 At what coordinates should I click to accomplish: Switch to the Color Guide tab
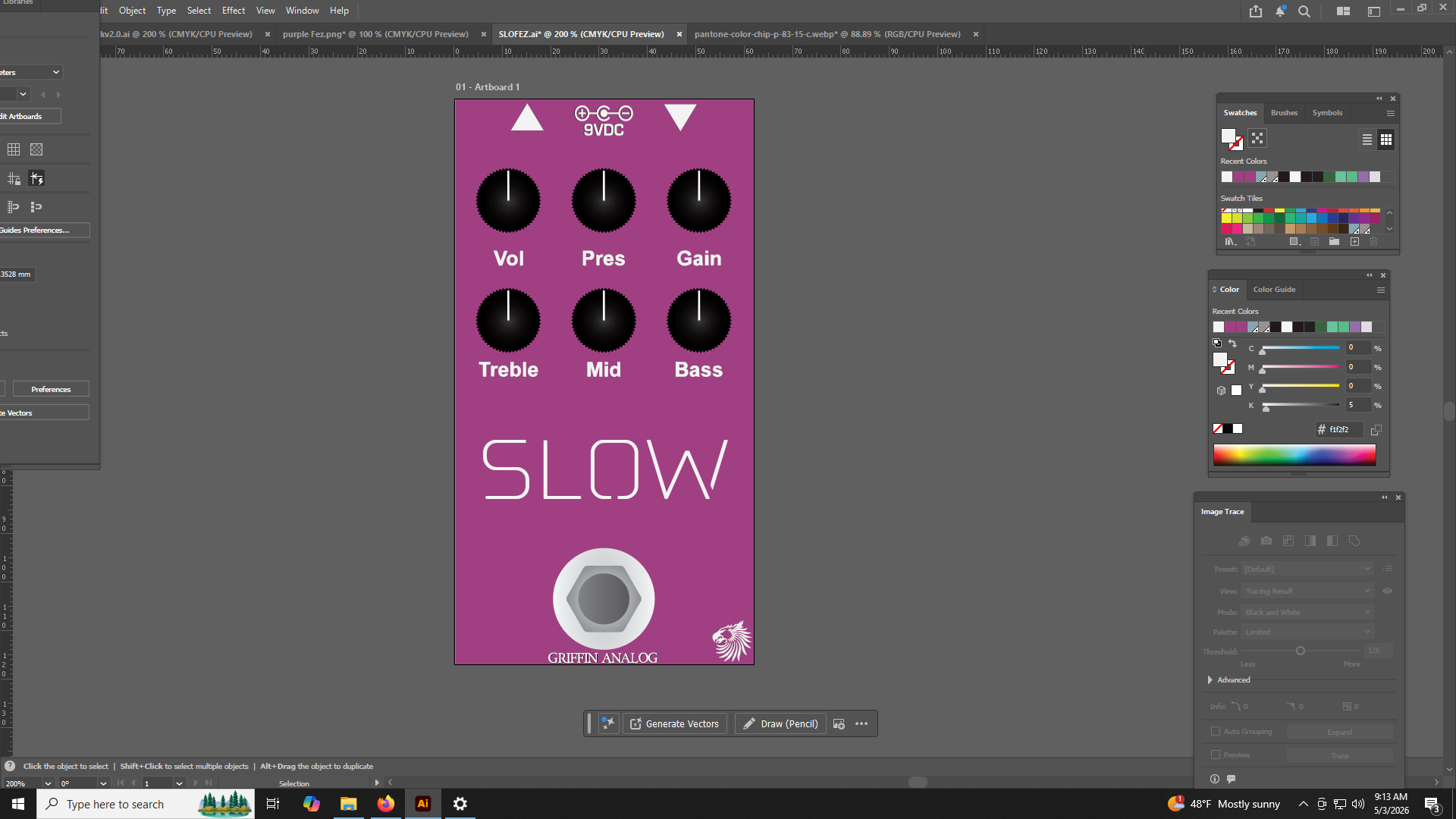coord(1274,290)
